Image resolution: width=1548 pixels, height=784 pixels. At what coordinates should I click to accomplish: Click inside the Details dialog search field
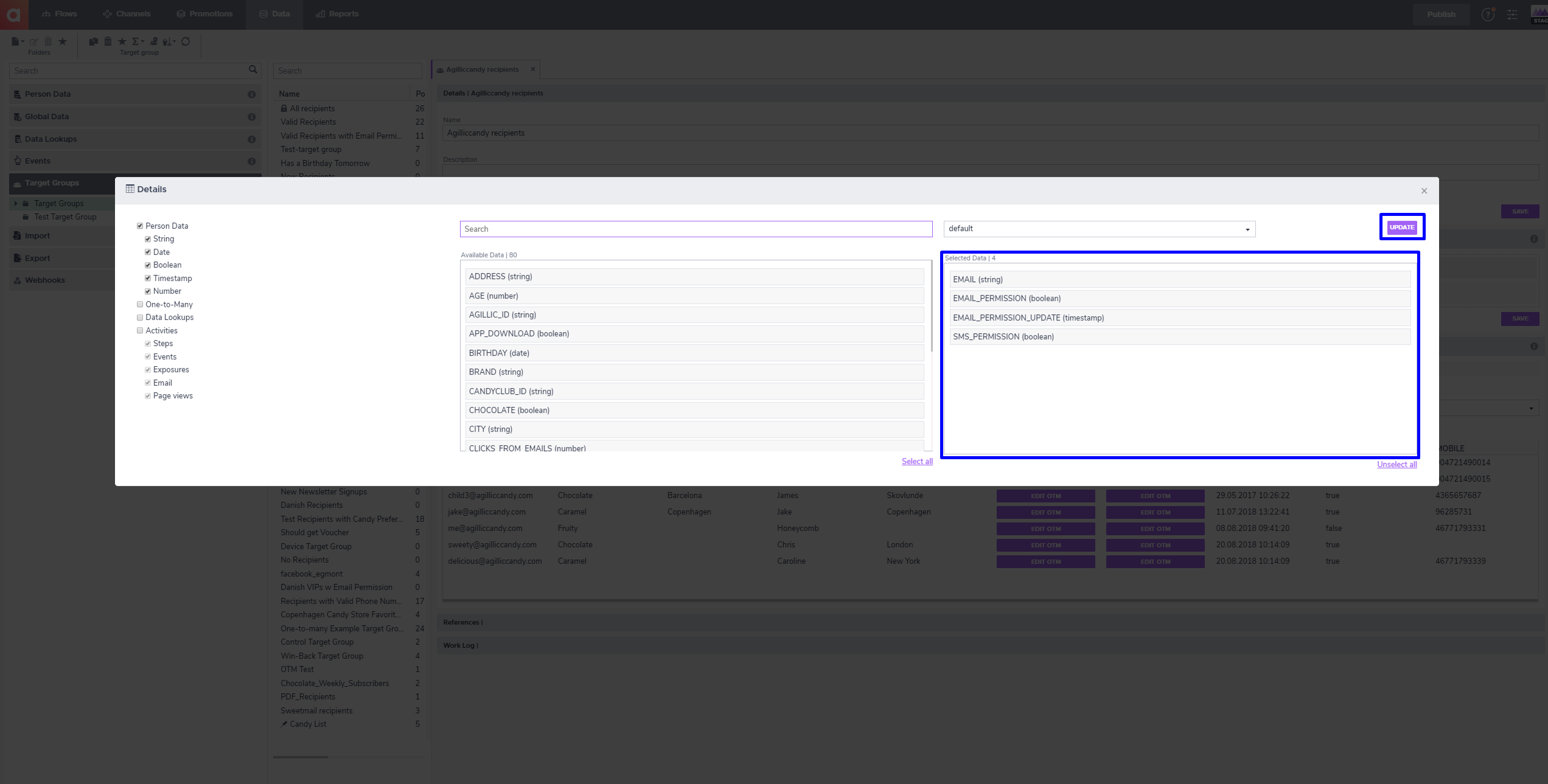pos(695,229)
